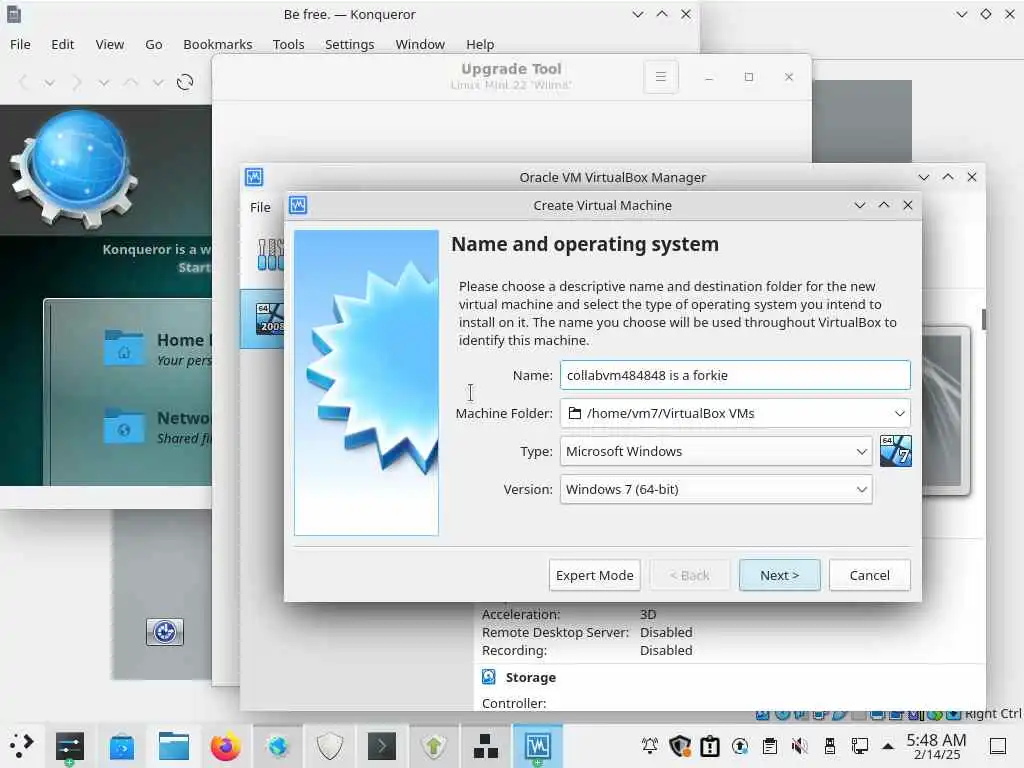Open the Help menu in Konqueror

pyautogui.click(x=480, y=44)
